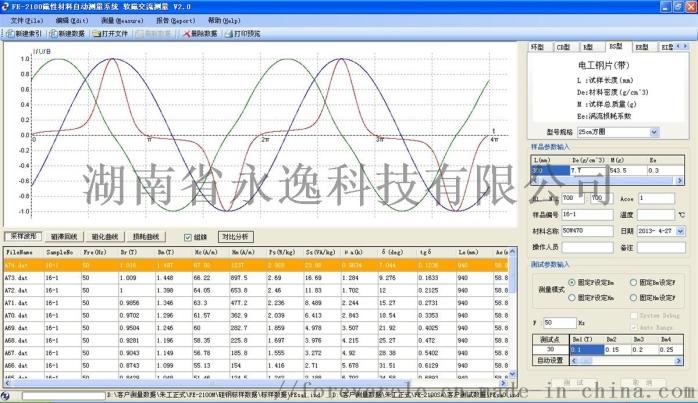Click the M(g) cell showing 543.5
The height and width of the screenshot is (403, 698).
(x=630, y=171)
